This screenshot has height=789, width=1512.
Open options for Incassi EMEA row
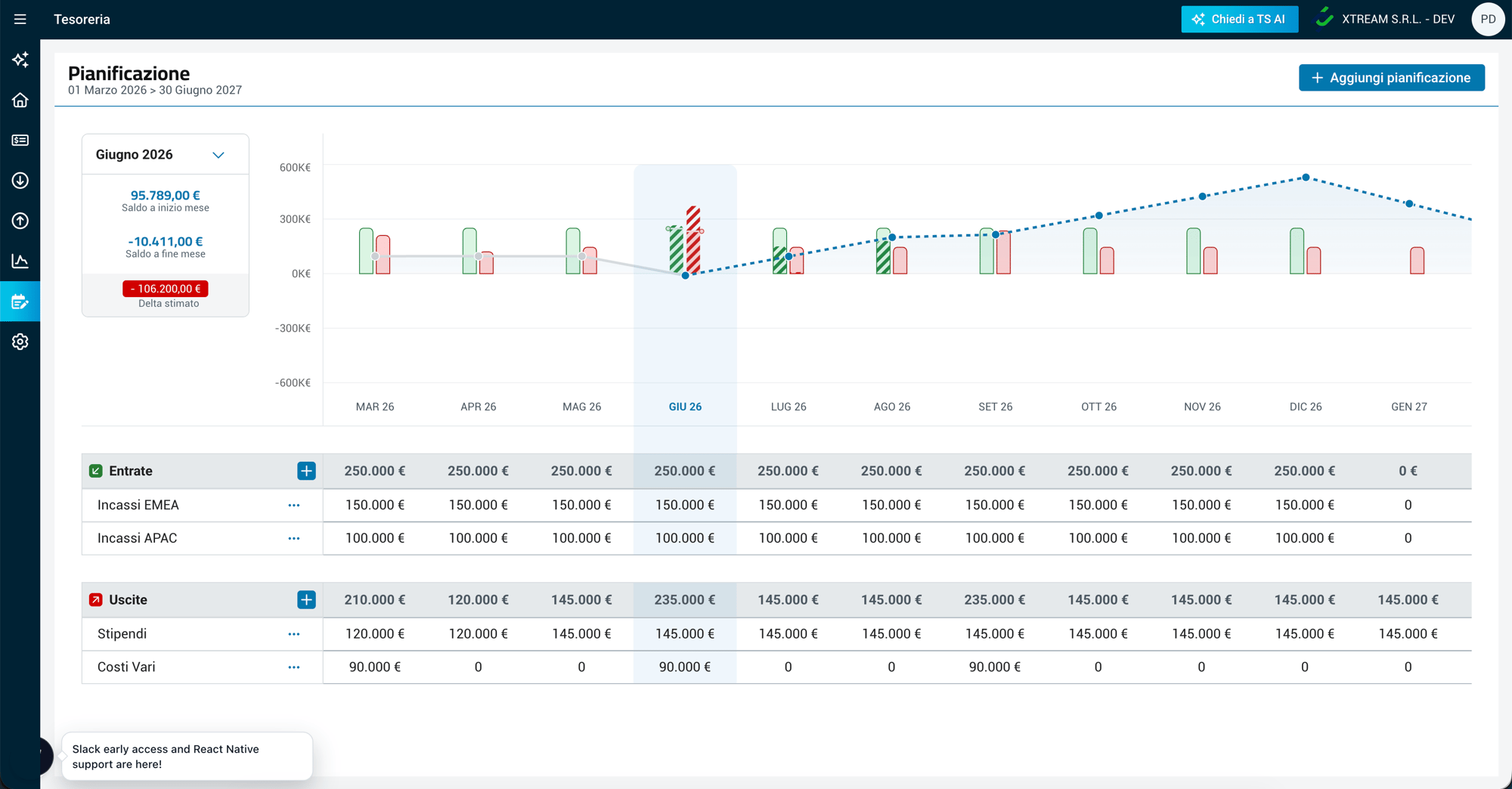click(x=294, y=505)
